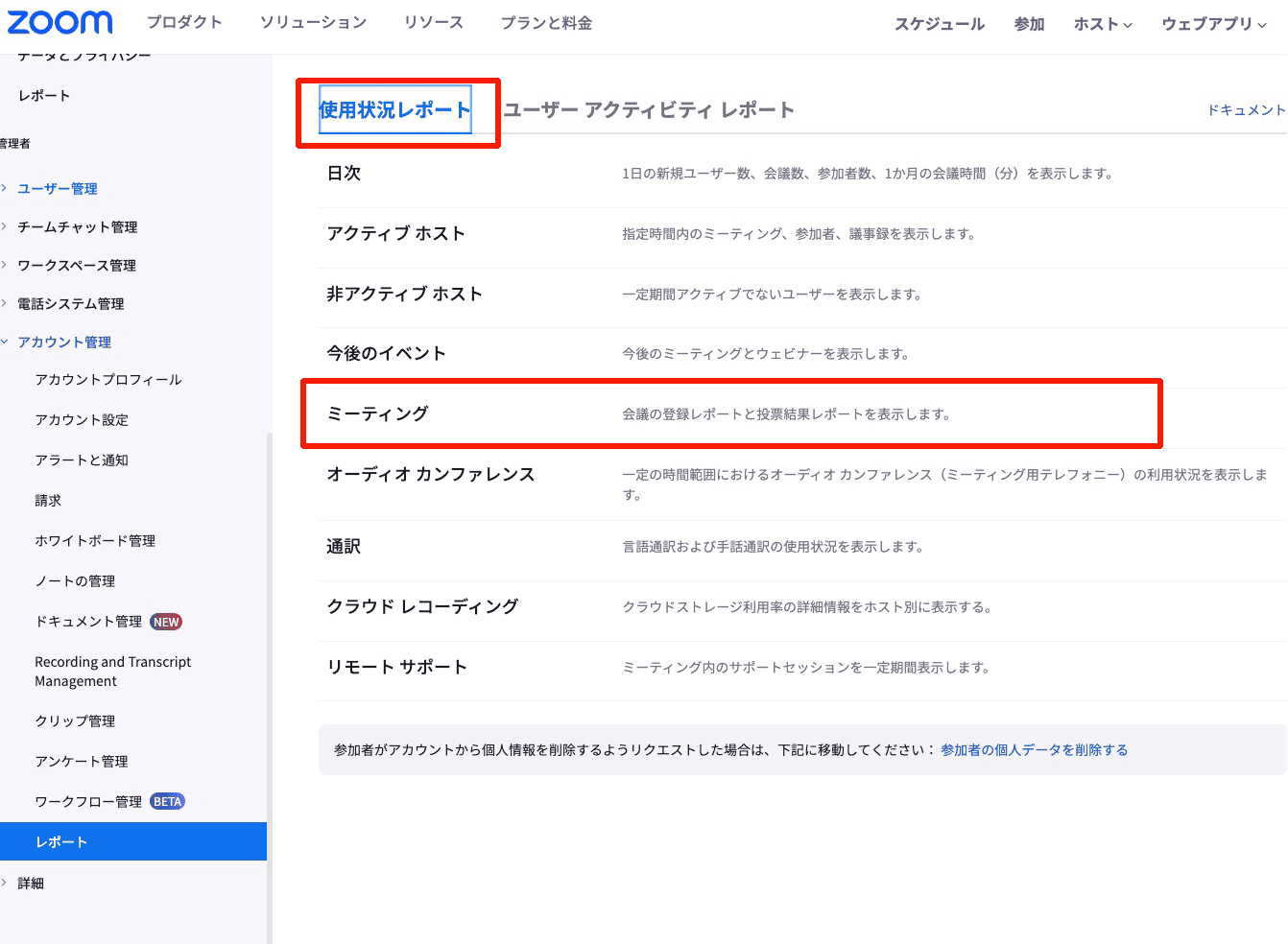
Task: Expand the ウェブアプリ dropdown
Action: click(x=1214, y=24)
